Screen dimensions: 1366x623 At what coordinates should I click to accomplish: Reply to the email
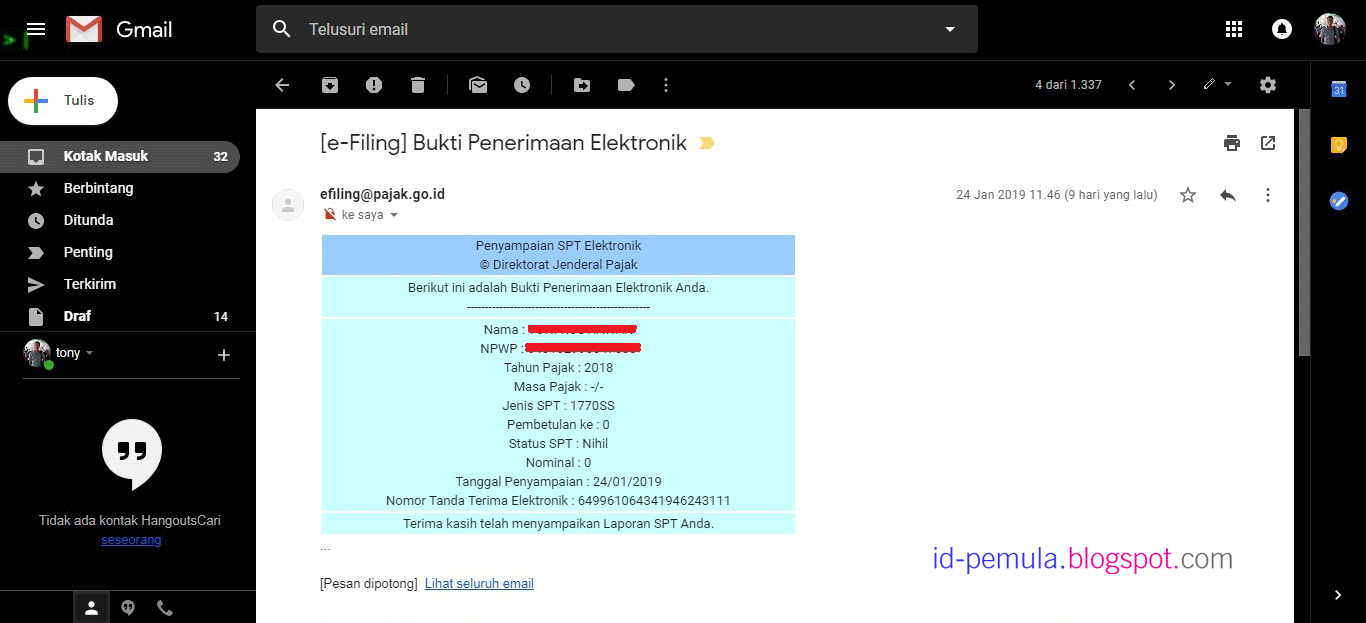click(x=1228, y=195)
